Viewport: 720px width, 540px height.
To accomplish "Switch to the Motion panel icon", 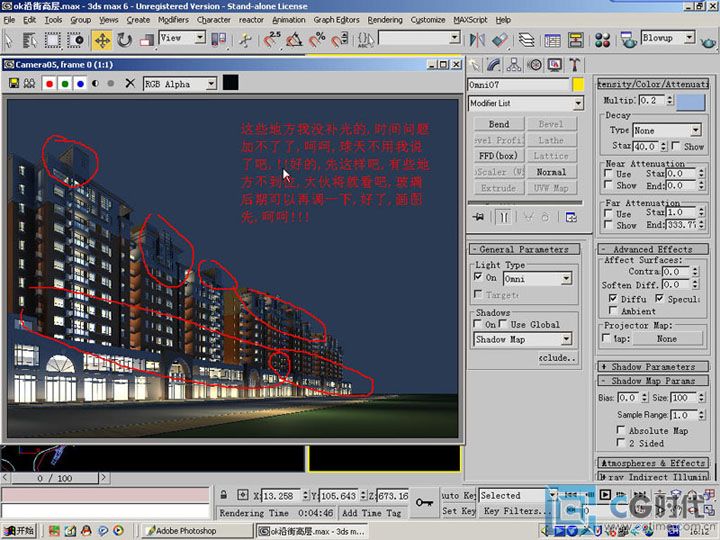I will point(534,65).
